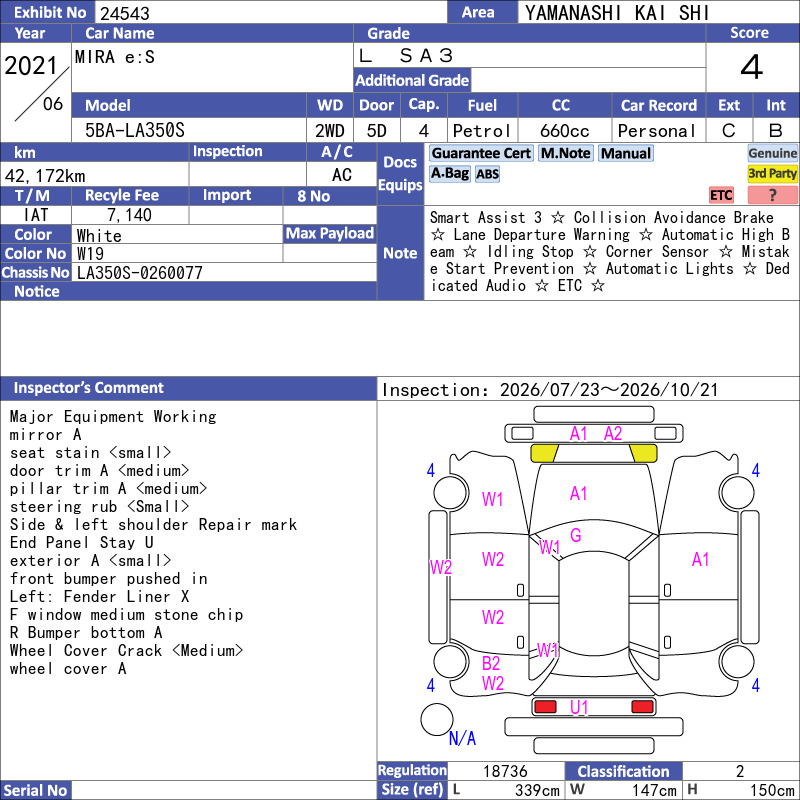Select the W1 mark on left front fender
The height and width of the screenshot is (800, 800).
492,499
